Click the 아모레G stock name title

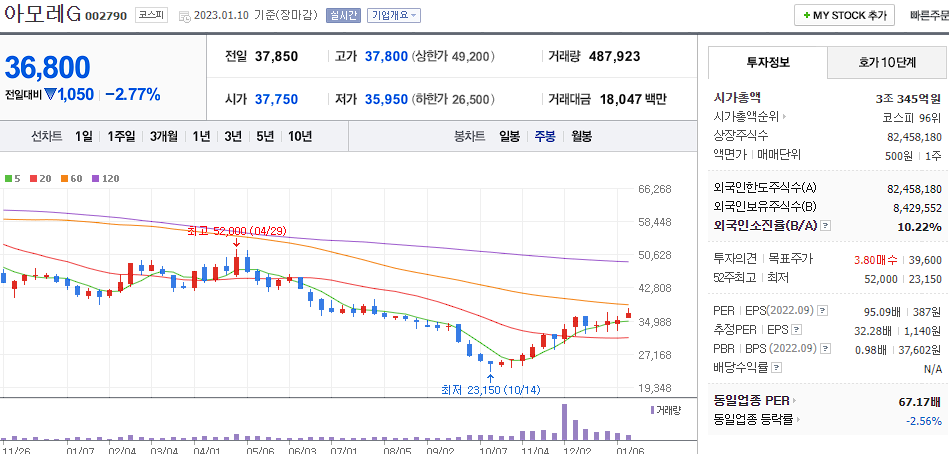pyautogui.click(x=42, y=15)
